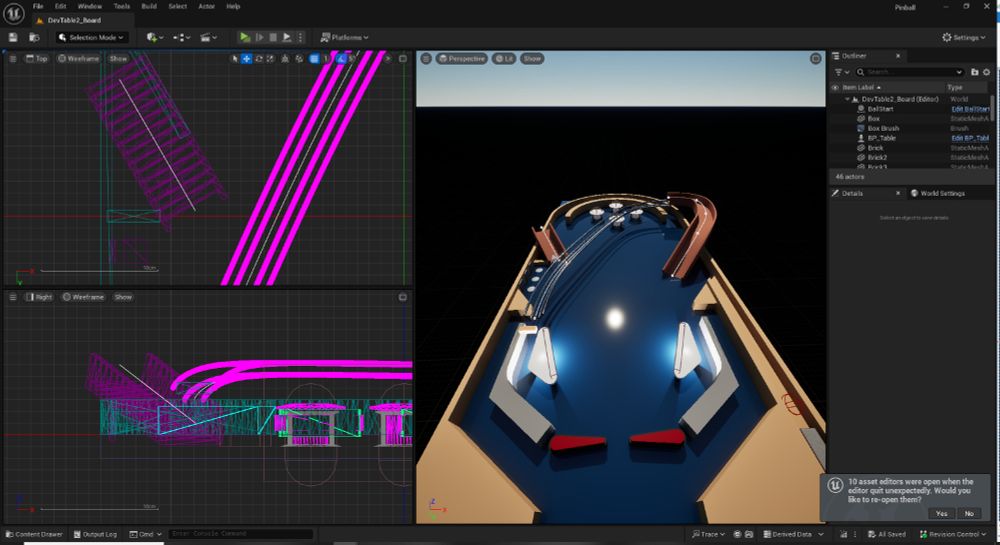This screenshot has height=545, width=1000.
Task: Open the Outliner settings gear
Action: coord(987,72)
